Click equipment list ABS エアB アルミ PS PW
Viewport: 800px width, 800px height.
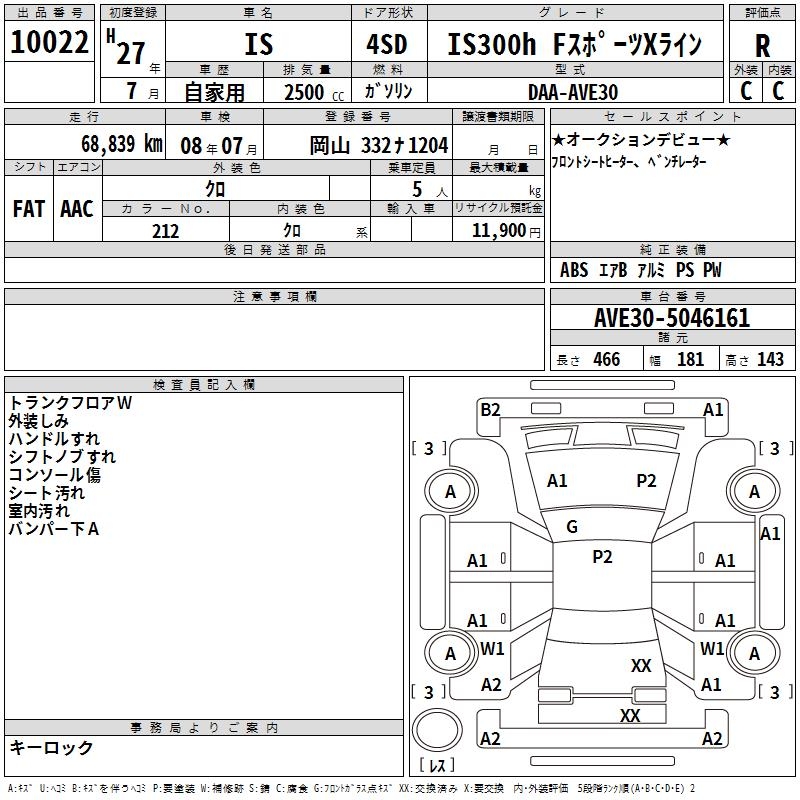point(641,270)
